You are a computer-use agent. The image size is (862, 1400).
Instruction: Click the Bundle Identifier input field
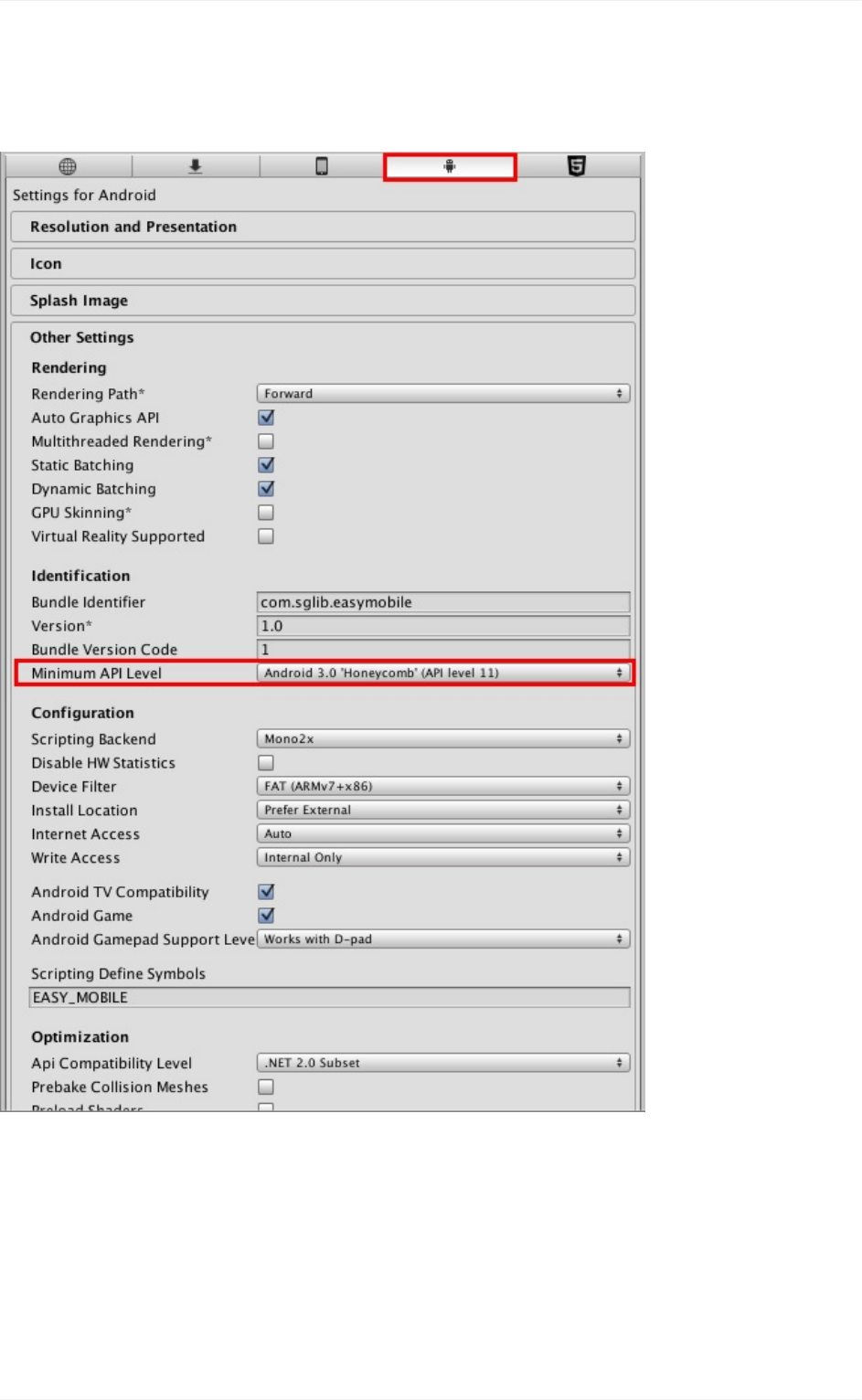tap(443, 602)
